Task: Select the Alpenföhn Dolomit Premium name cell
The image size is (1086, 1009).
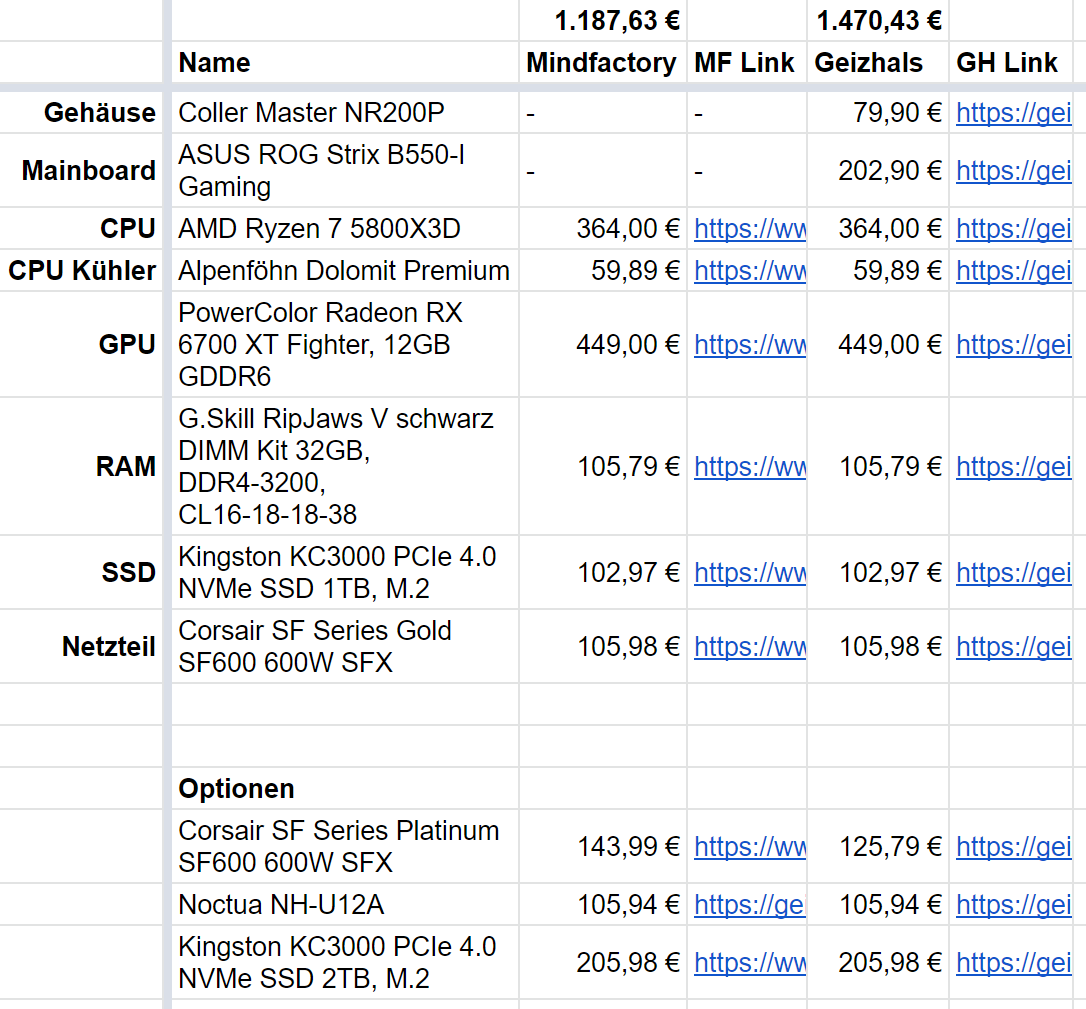Action: [x=345, y=271]
